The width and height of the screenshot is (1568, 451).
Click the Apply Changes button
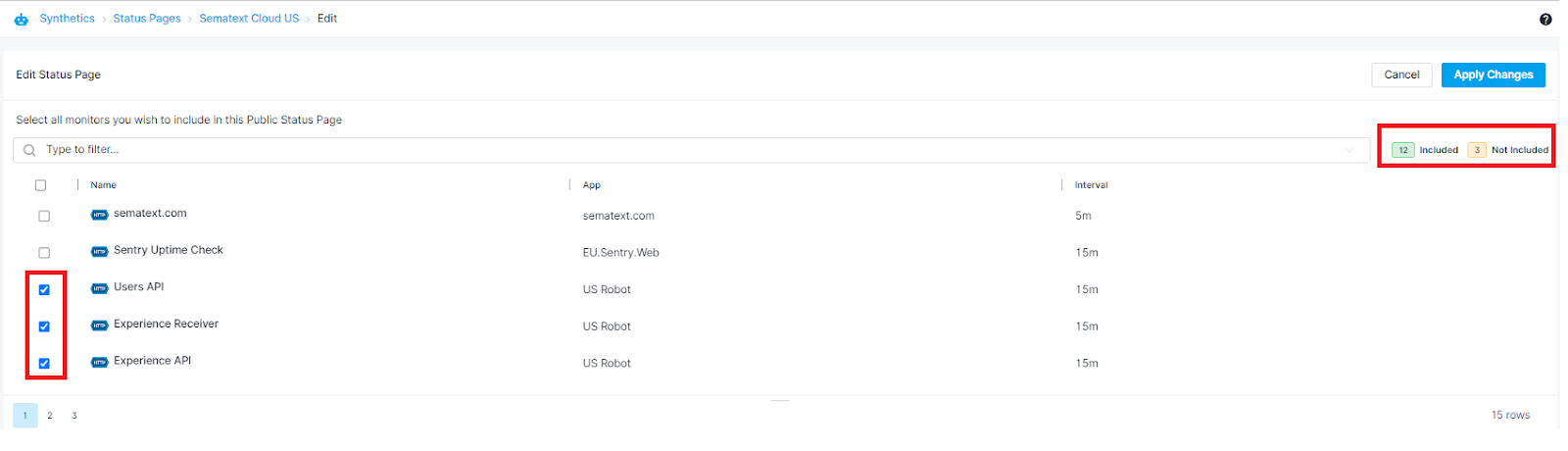point(1493,75)
